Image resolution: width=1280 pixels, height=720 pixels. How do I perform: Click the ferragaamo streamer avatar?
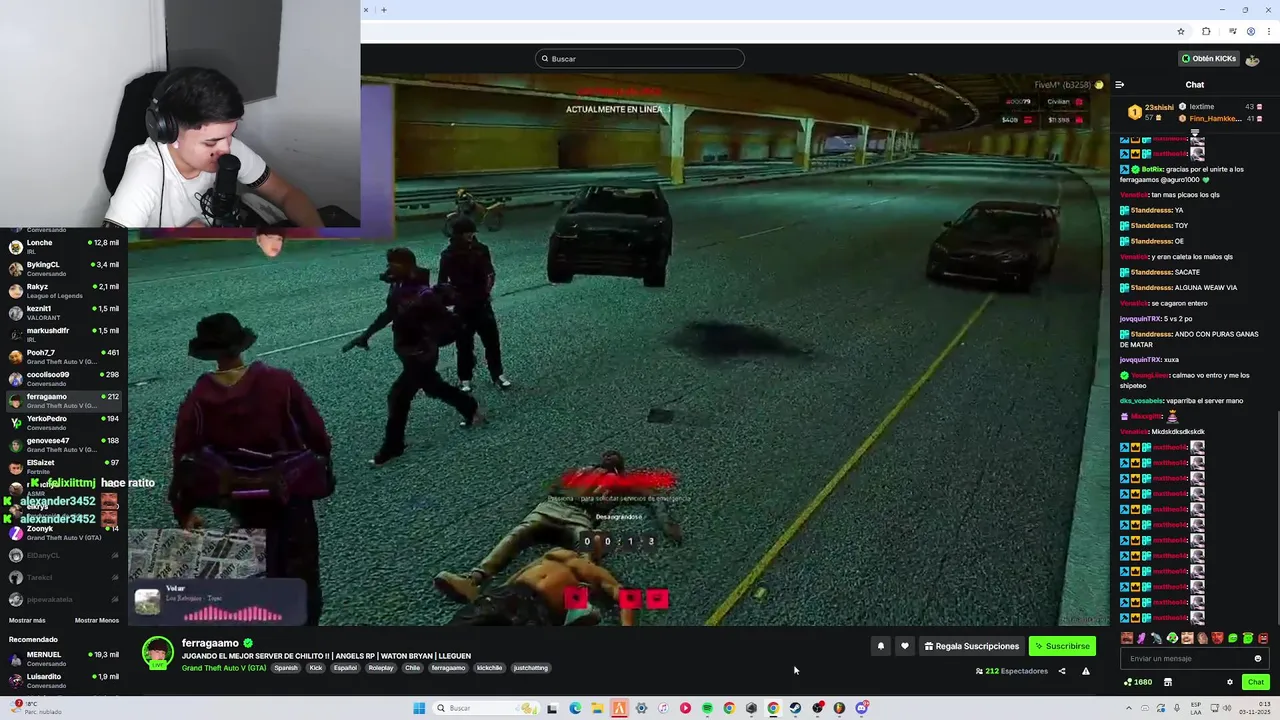(x=158, y=653)
